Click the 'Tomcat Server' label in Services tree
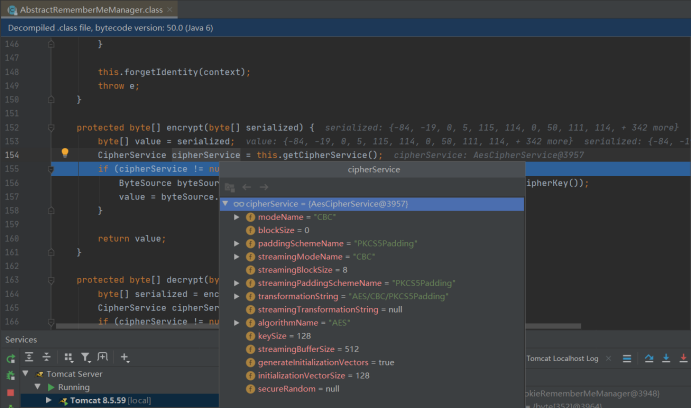This screenshot has height=409, width=692. click(74, 374)
